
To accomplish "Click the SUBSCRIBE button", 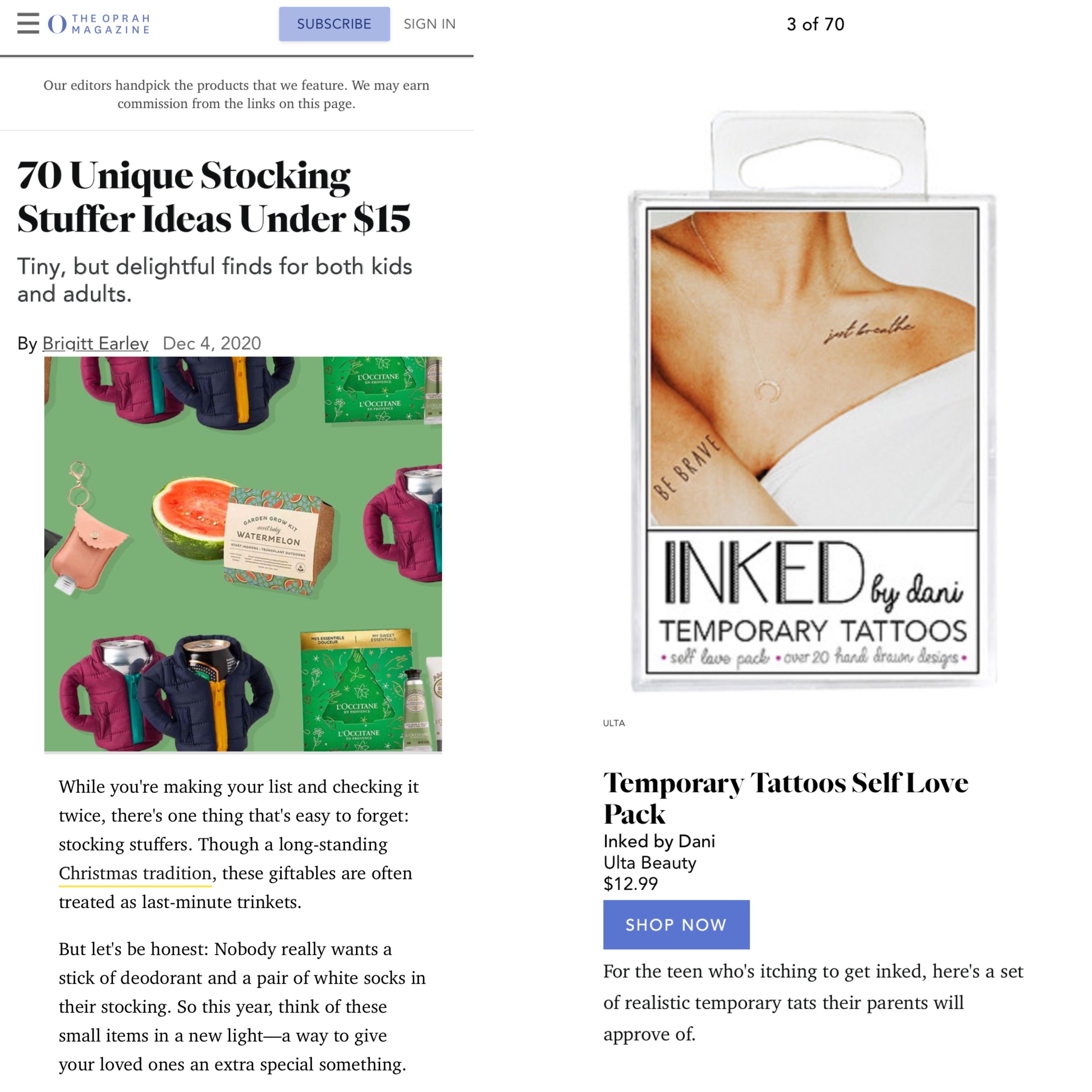I will 334,24.
